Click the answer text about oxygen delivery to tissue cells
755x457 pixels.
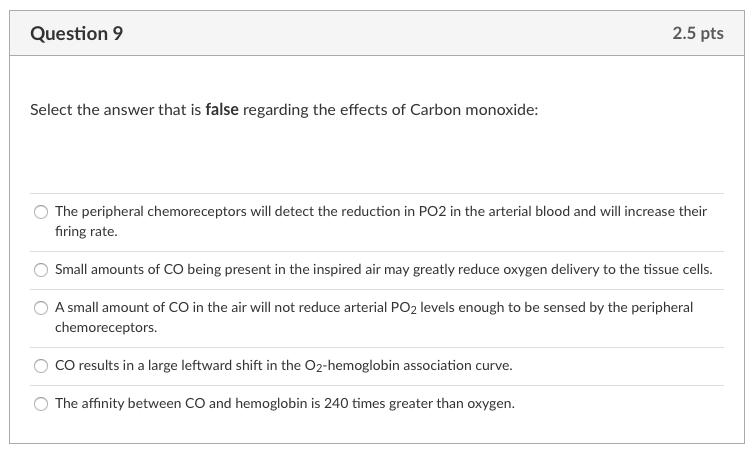[x=383, y=270]
